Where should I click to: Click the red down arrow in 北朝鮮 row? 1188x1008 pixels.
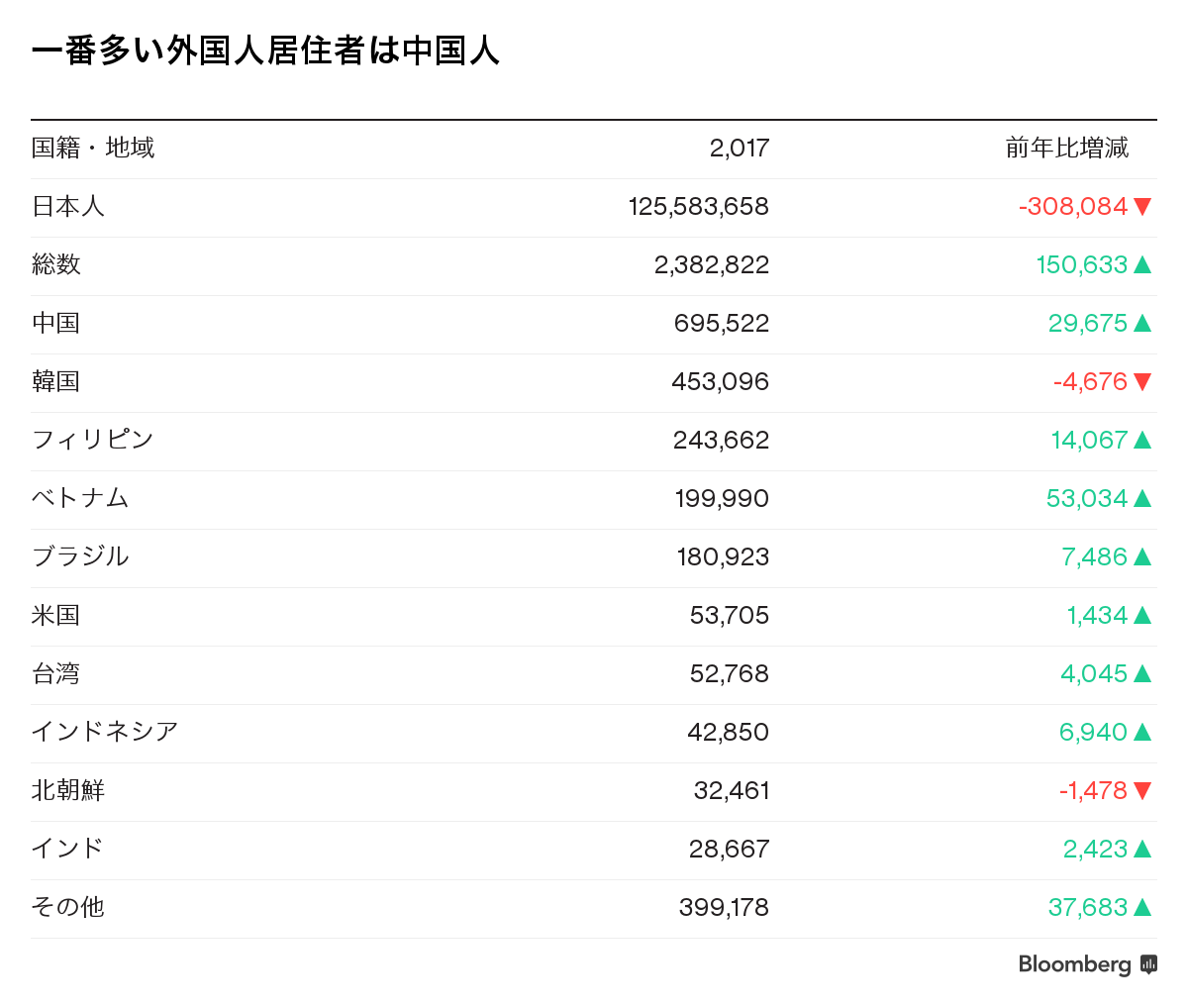[1142, 790]
